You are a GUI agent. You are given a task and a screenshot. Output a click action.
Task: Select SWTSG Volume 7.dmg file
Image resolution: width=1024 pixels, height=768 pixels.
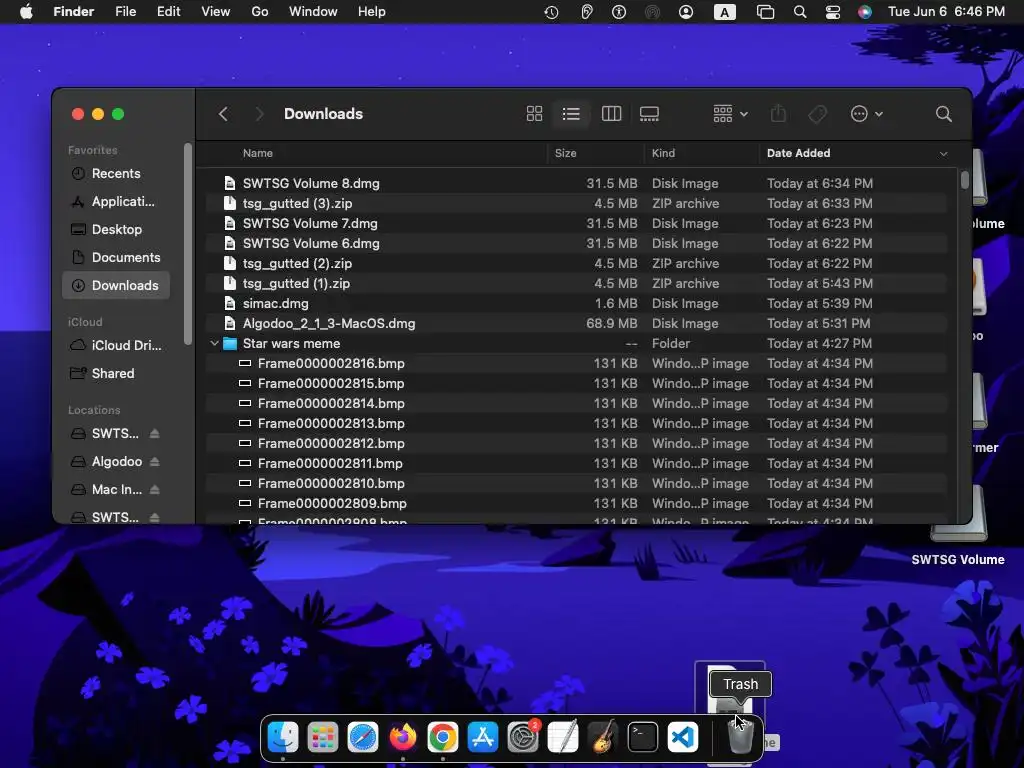(576, 223)
